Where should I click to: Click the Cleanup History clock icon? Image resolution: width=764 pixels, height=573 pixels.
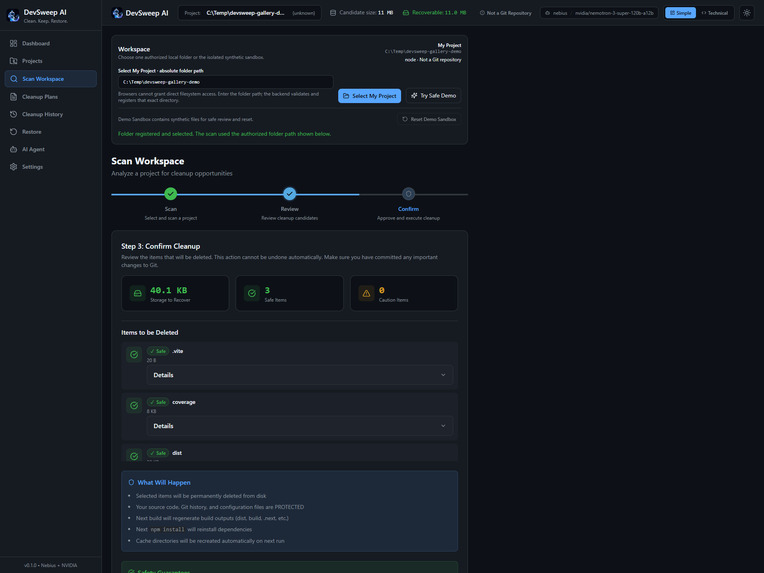coord(14,114)
